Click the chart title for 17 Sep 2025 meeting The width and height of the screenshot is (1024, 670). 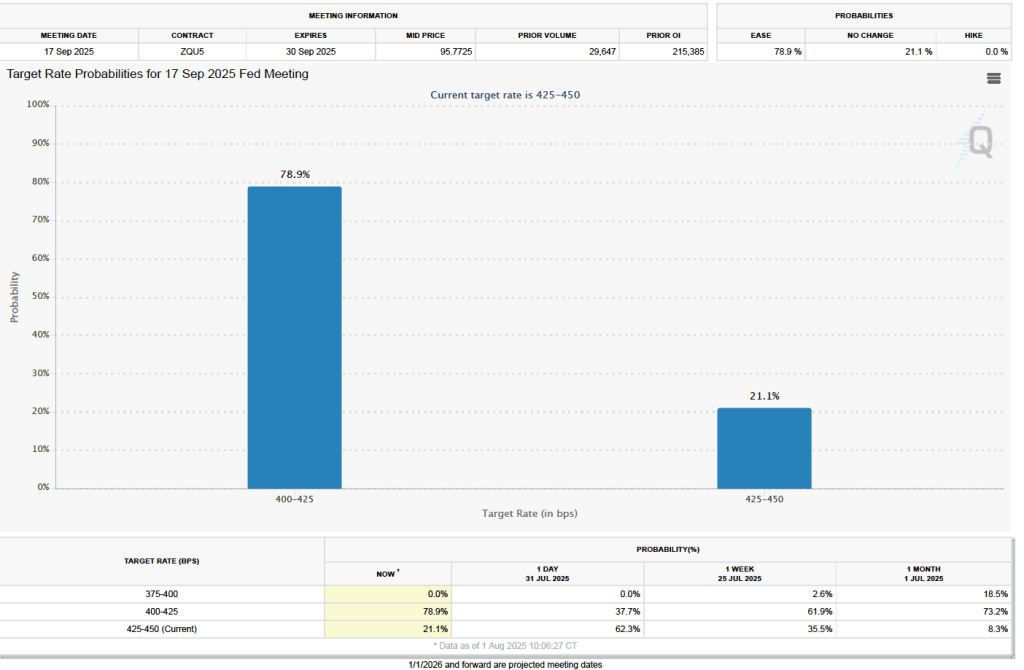coord(157,74)
